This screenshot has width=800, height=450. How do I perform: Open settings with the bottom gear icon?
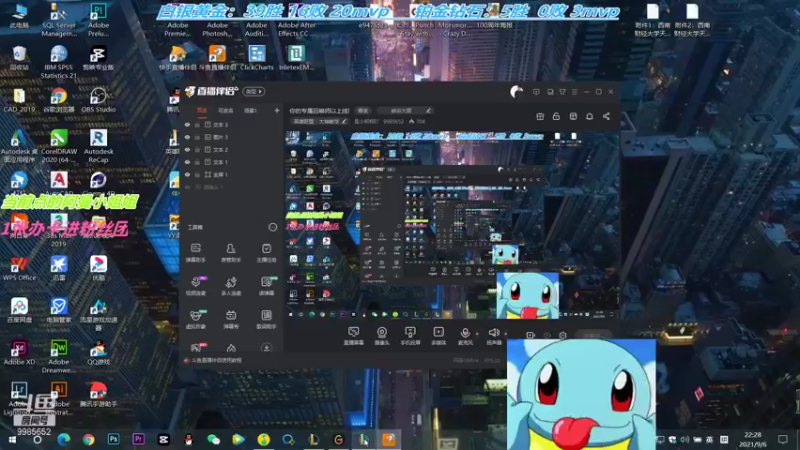coord(563,335)
